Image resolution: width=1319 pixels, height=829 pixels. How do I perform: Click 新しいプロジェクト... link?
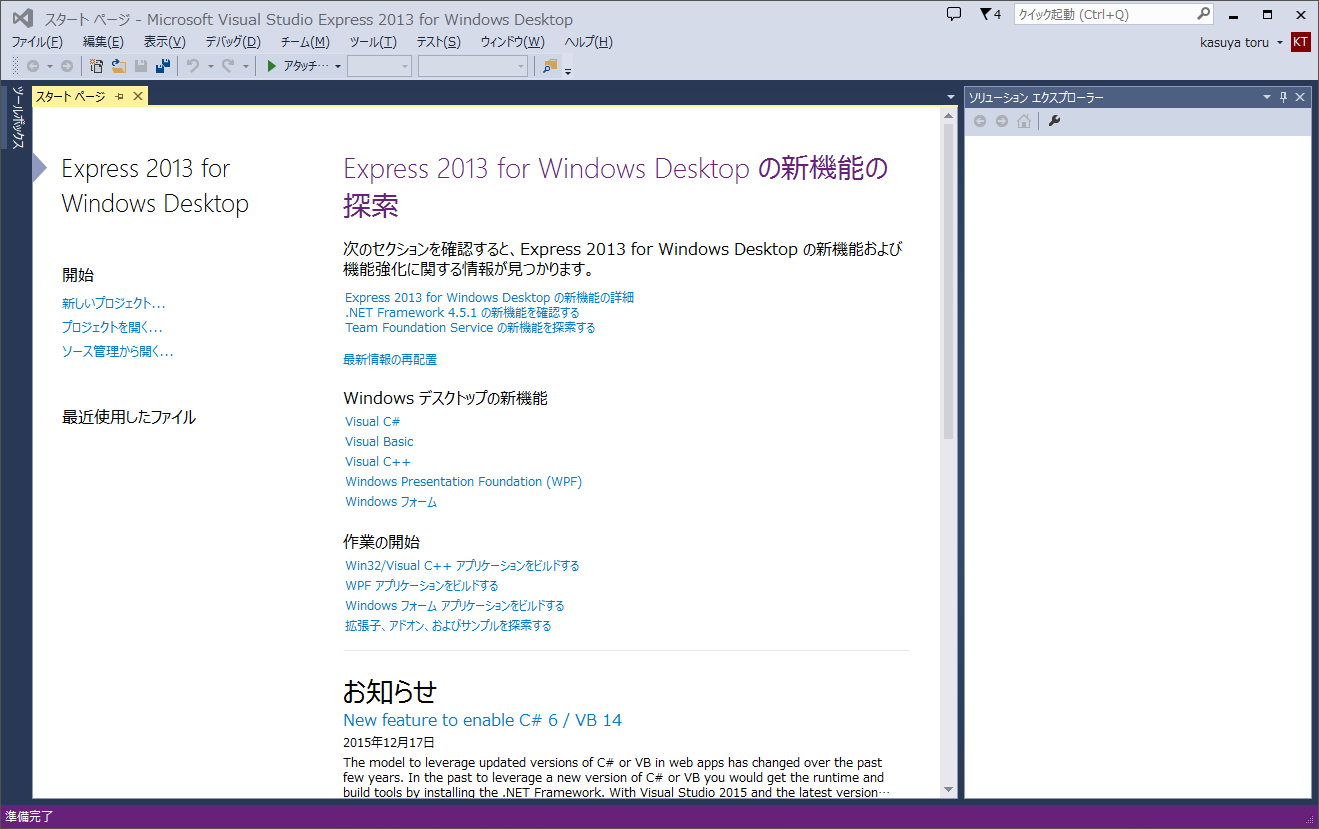114,303
